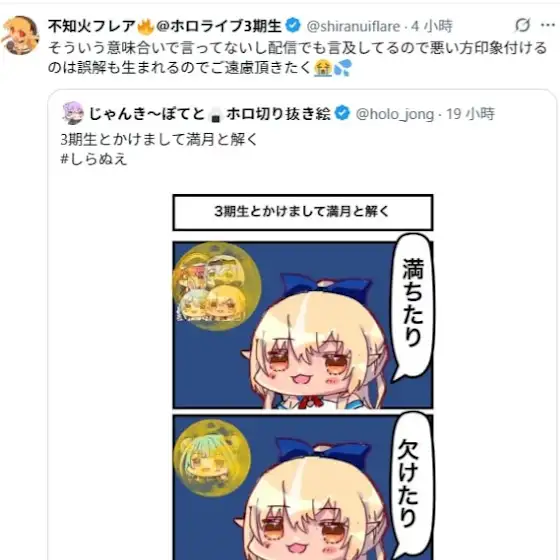Click the じゃんき〜ぽてと display name

coord(146,114)
